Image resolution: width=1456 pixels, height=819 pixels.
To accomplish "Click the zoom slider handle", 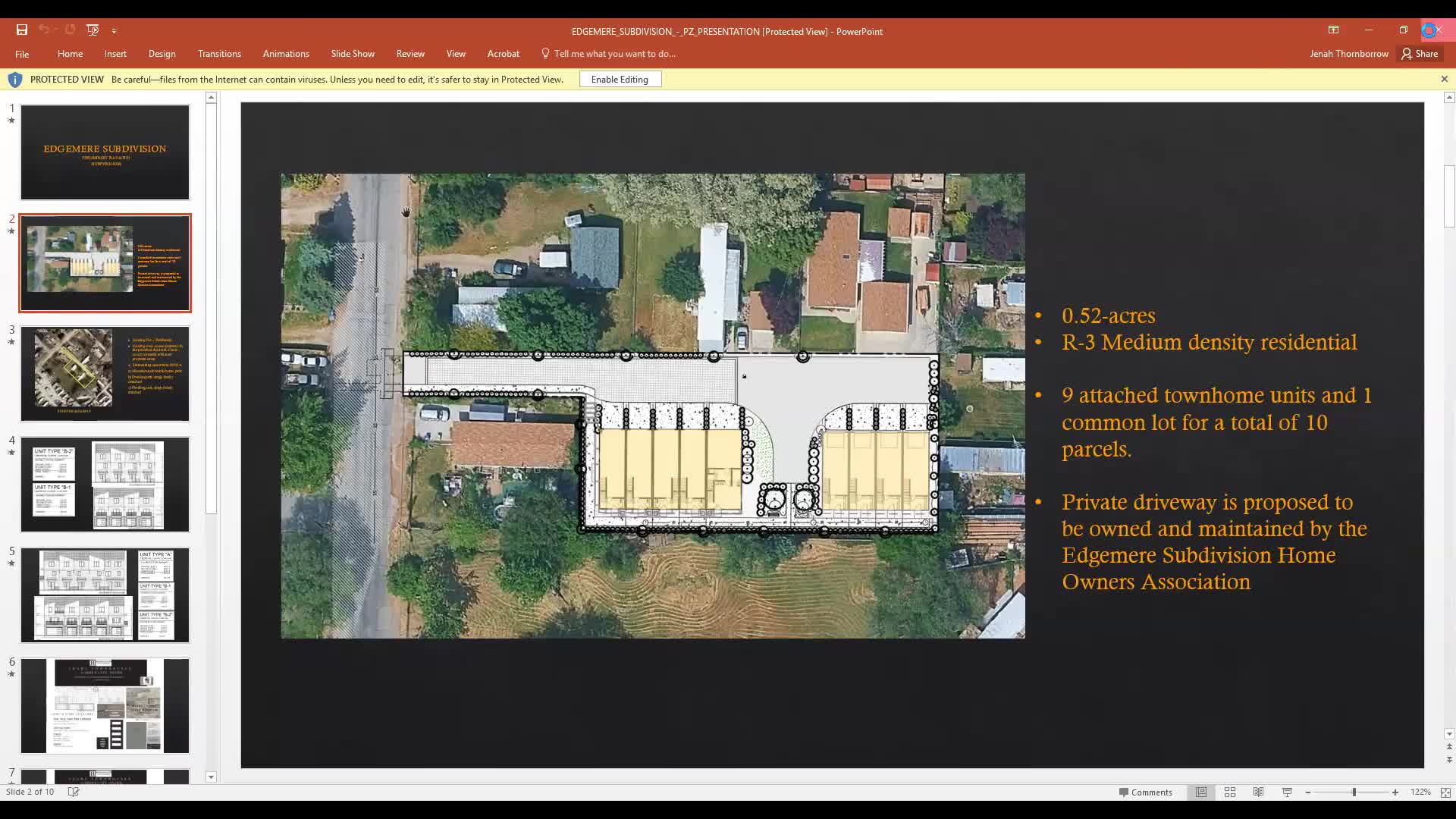I will [1354, 792].
